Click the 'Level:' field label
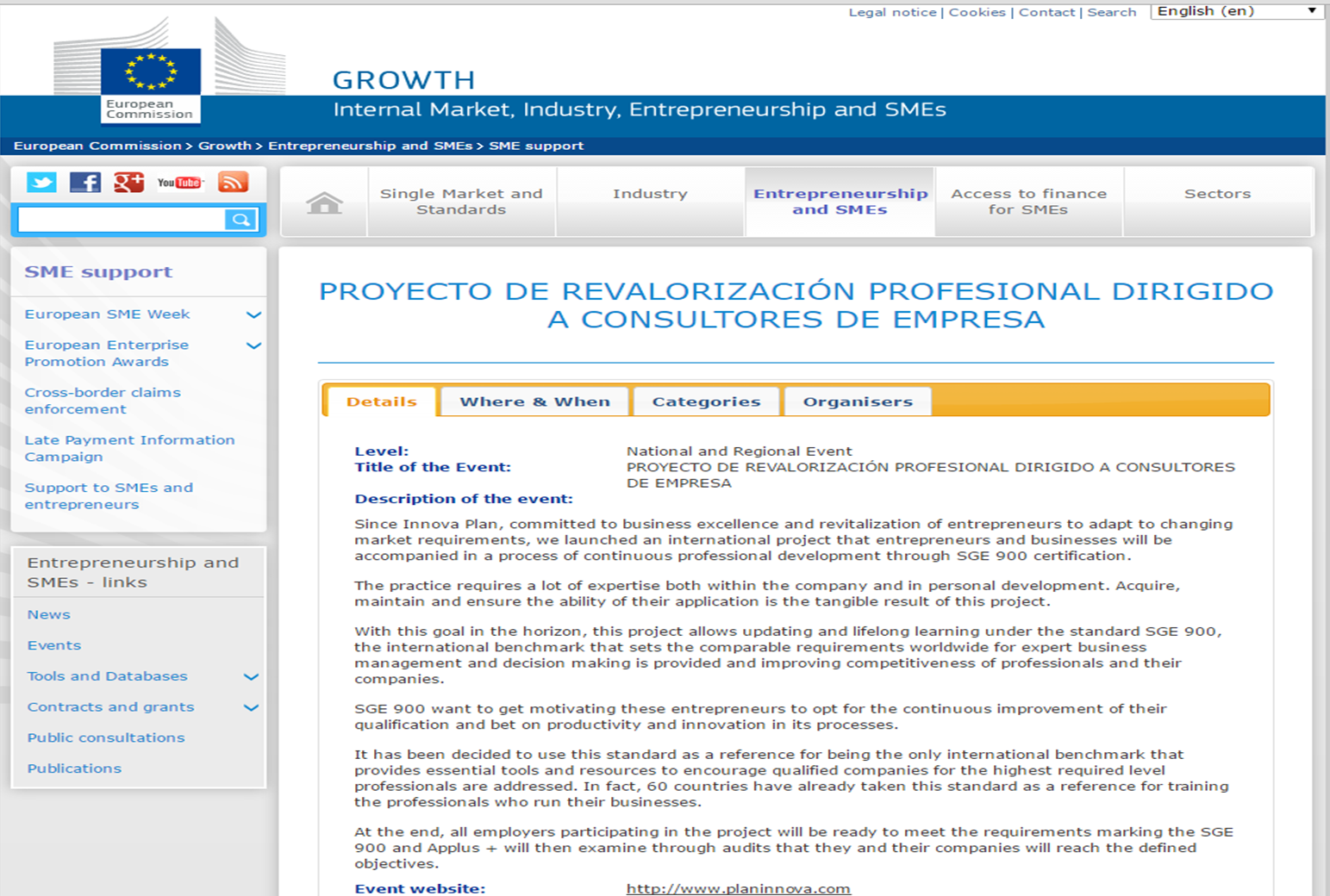 coord(381,451)
